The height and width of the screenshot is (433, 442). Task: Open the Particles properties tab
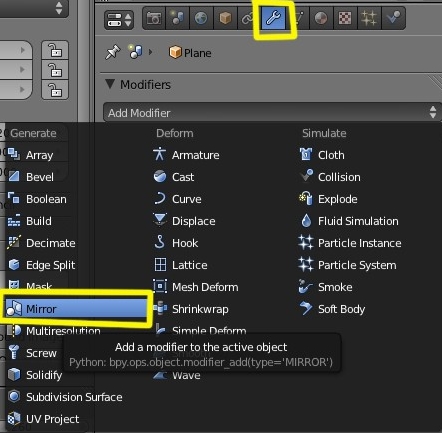[369, 18]
